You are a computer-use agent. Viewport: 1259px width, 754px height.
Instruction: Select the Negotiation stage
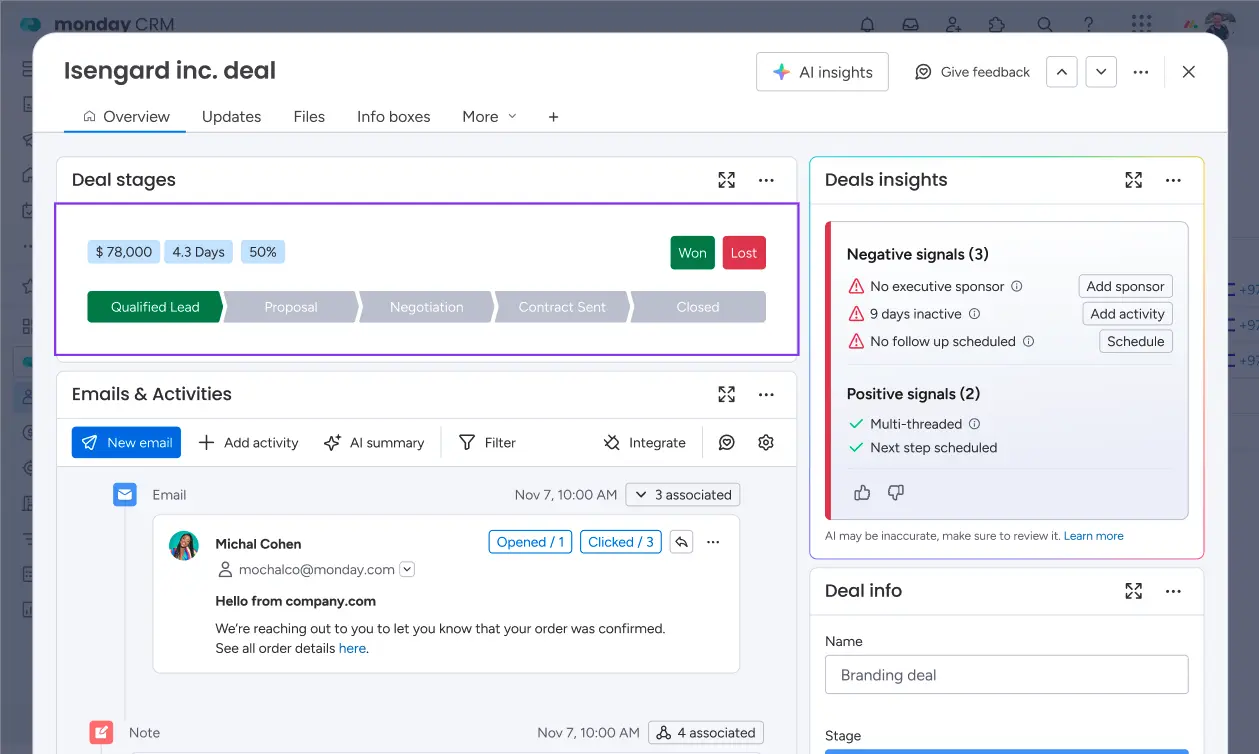tap(427, 307)
